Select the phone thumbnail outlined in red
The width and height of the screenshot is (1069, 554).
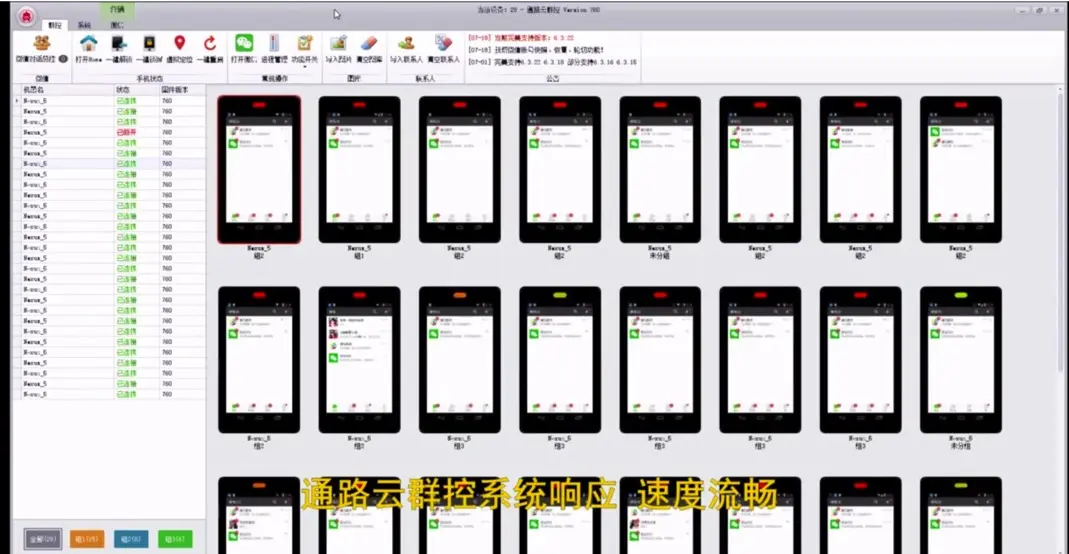(x=259, y=170)
